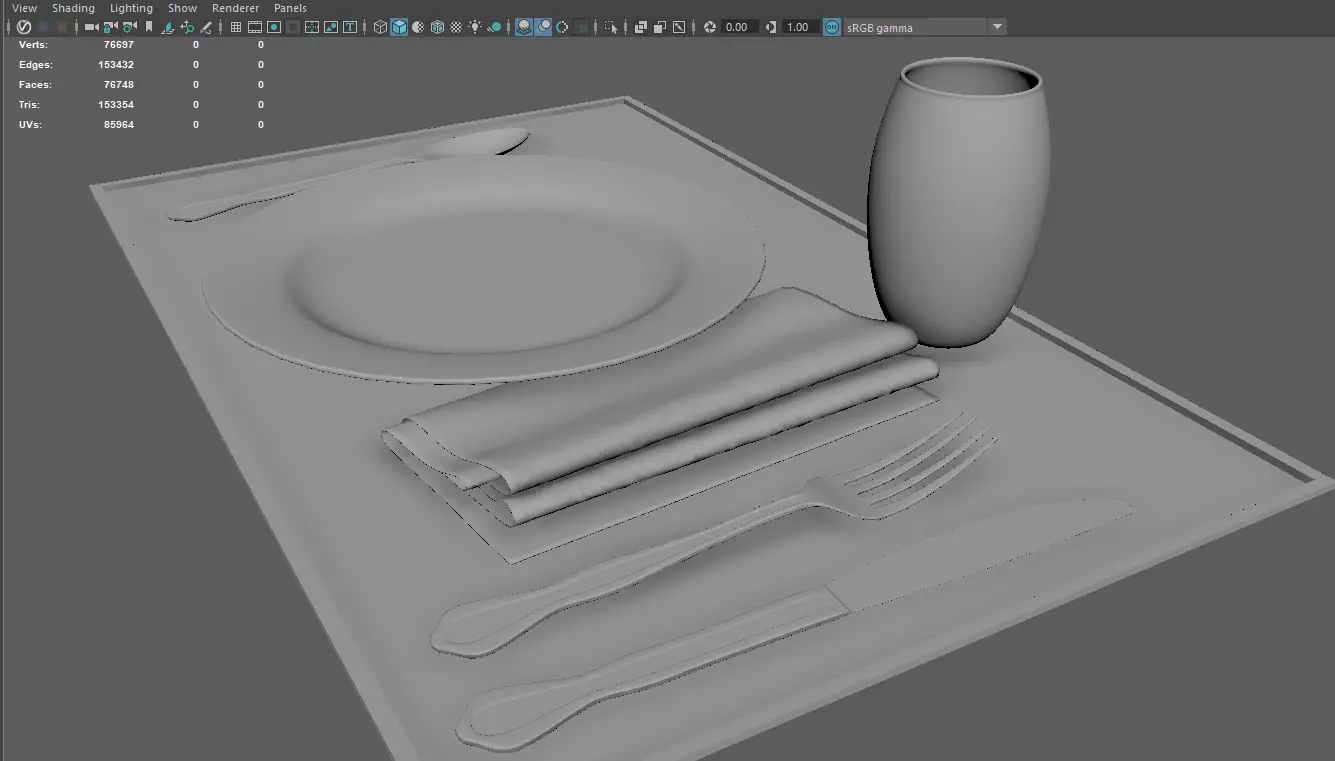Toggle the Motion Blur icon
This screenshot has height=761, width=1335.
(x=542, y=27)
